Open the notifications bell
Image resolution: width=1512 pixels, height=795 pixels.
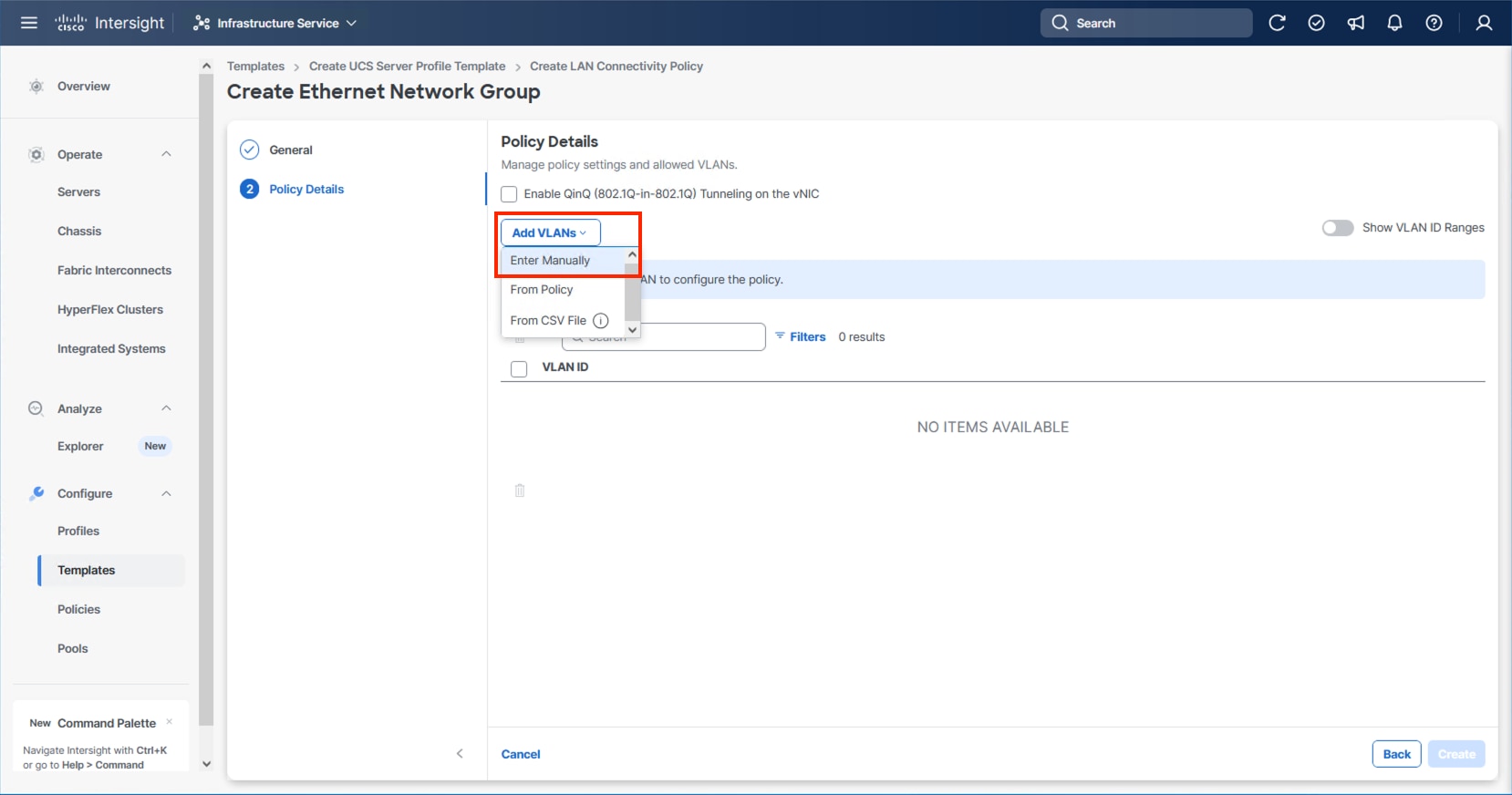click(1394, 23)
